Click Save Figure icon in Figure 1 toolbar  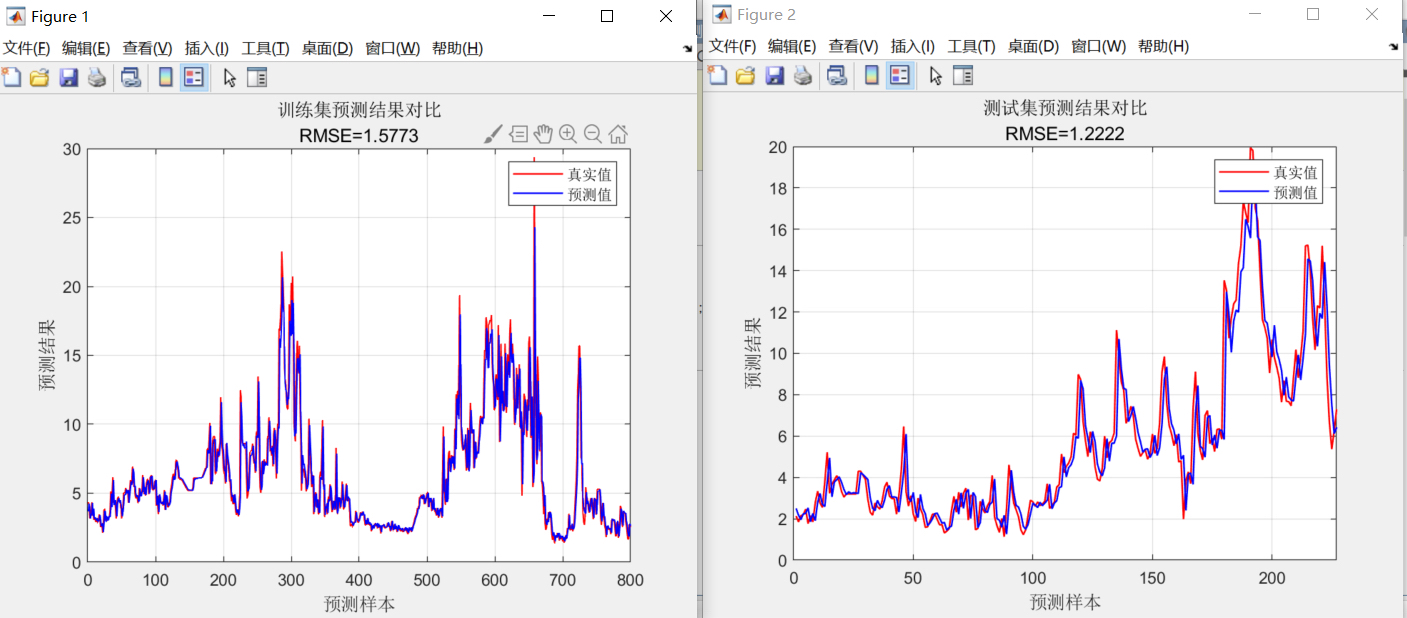tap(68, 77)
